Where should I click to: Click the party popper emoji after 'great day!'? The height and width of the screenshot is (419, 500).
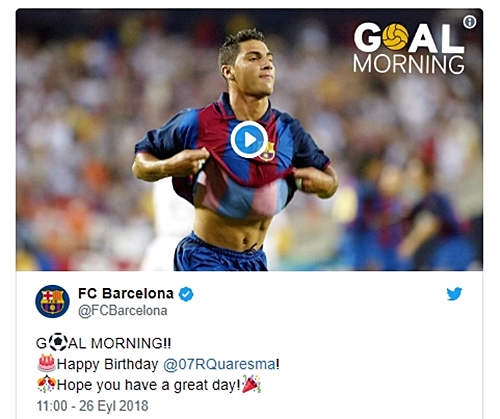pyautogui.click(x=251, y=384)
